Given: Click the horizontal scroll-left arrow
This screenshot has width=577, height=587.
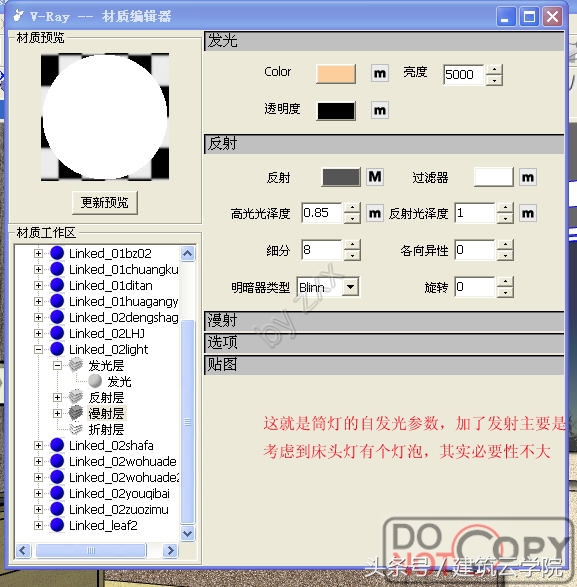Looking at the screenshot, I should pyautogui.click(x=23, y=550).
